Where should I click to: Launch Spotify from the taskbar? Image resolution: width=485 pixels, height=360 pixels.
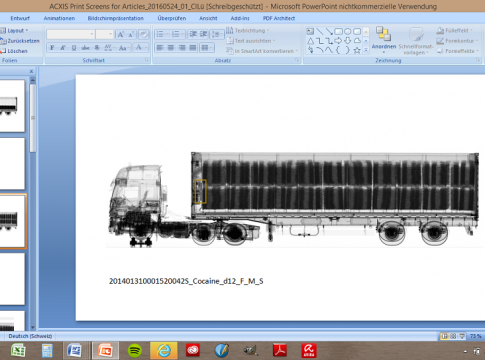[x=135, y=351]
